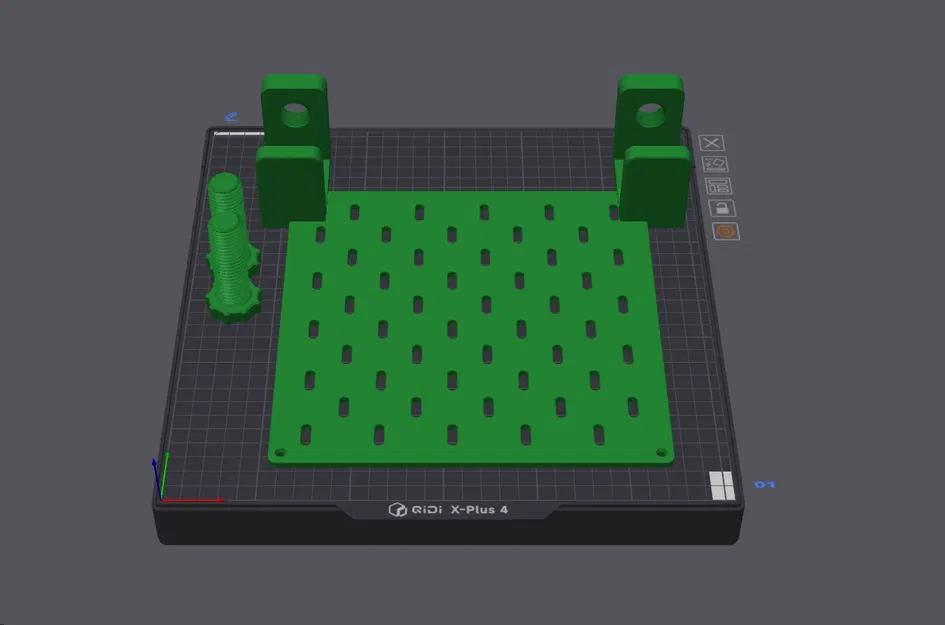Open the orange plate settings icon
The height and width of the screenshot is (625, 945).
point(726,231)
